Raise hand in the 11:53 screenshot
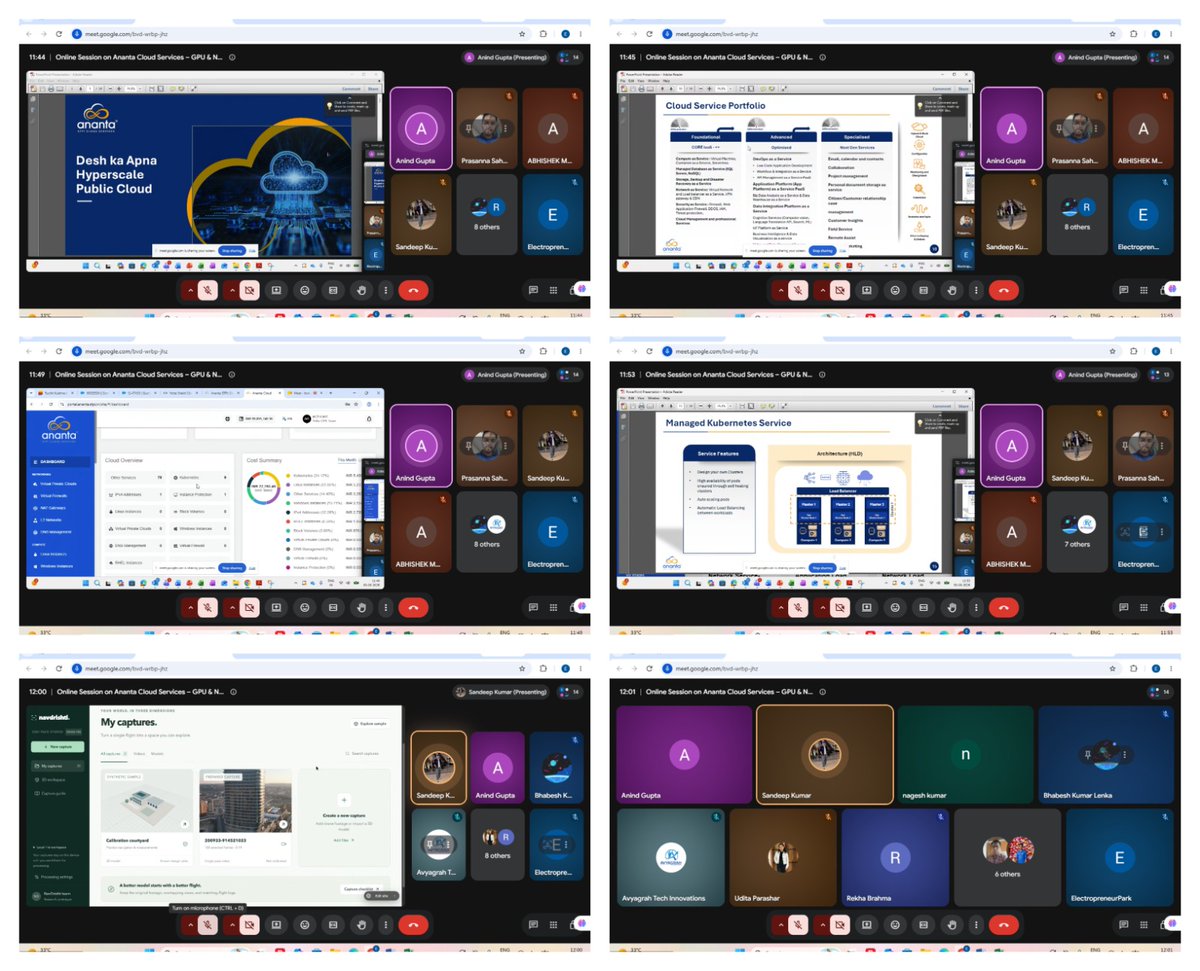Viewport: 1200px width, 971px height. click(x=952, y=608)
